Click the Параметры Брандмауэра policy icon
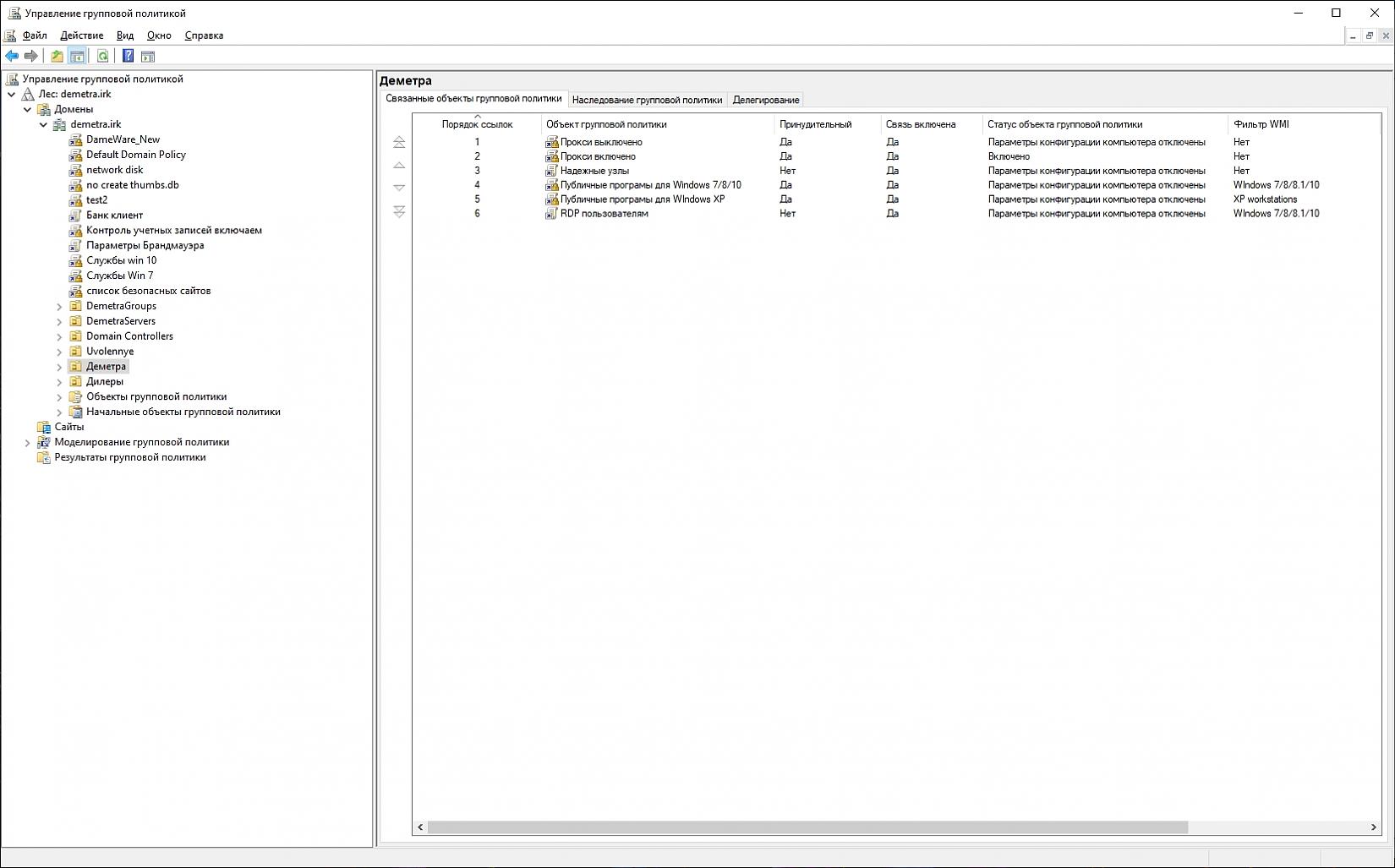This screenshot has height=868, width=1395. (x=75, y=246)
